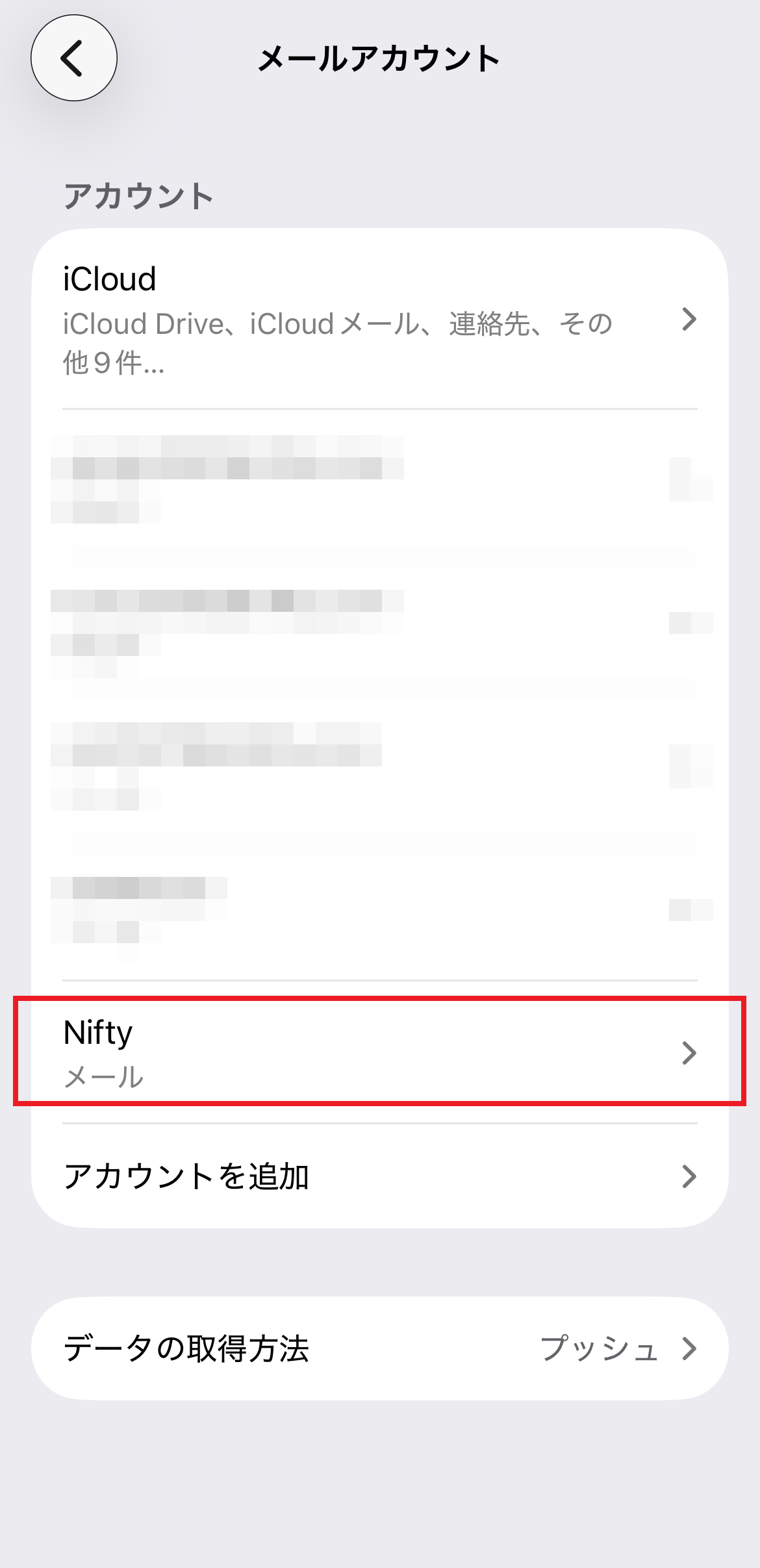The image size is (760, 1568).
Task: Click the chevron beside iCloud
Action: click(x=689, y=319)
